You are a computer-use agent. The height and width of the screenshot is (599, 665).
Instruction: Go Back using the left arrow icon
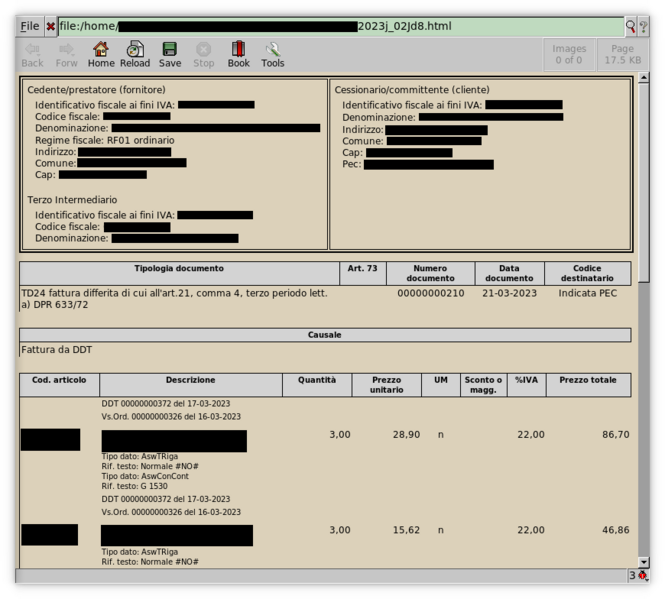tap(32, 54)
